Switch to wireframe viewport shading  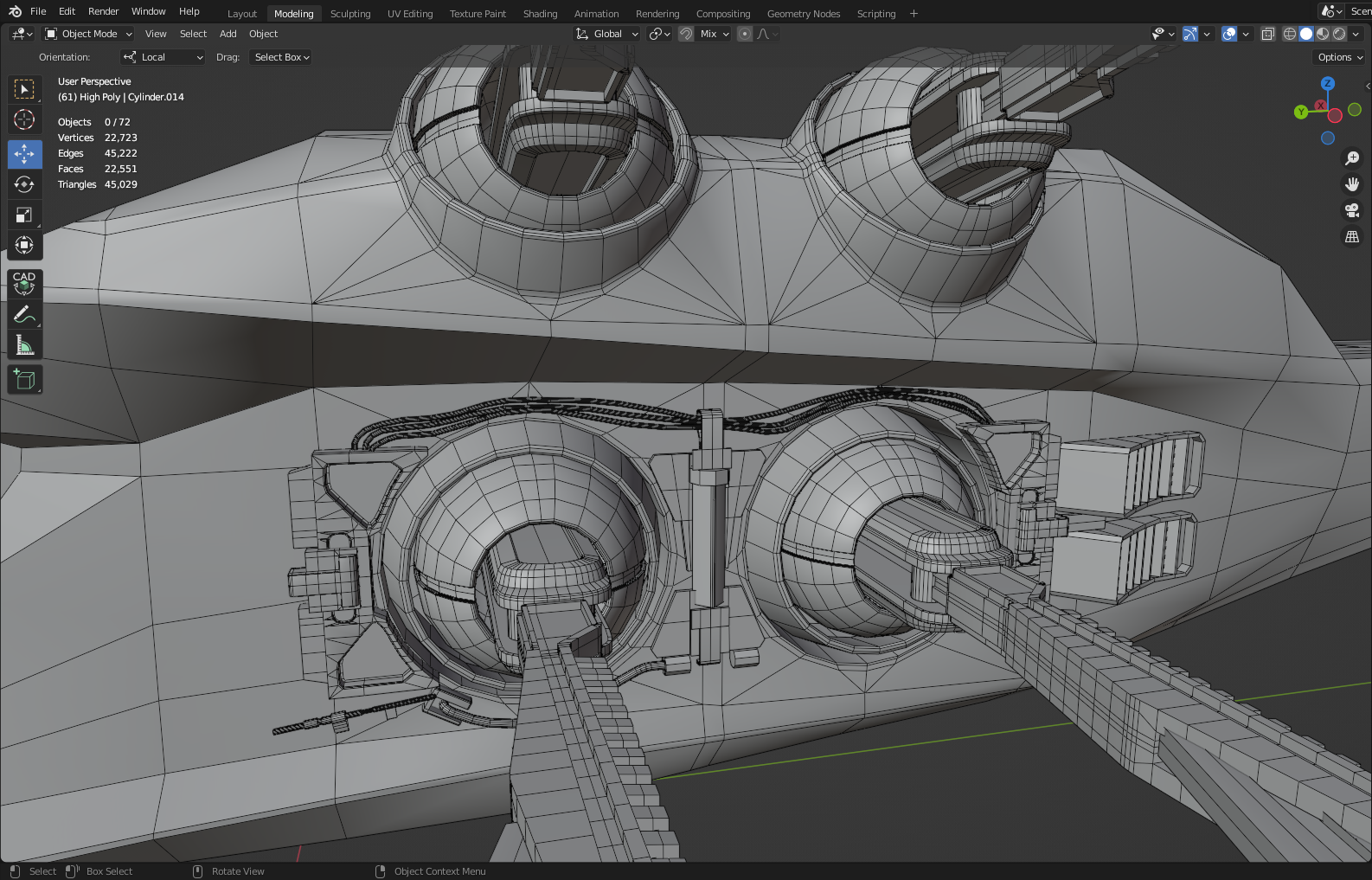[1289, 34]
